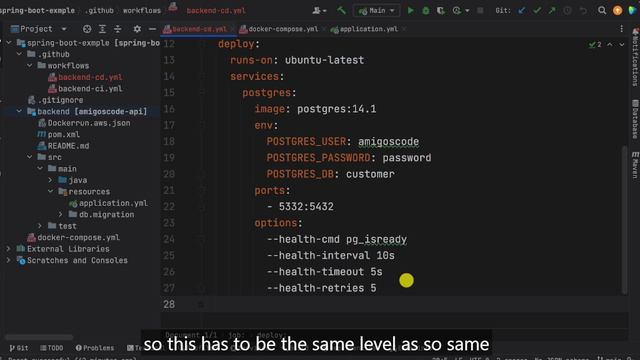Expand Scratches and Consoles node
Viewport: 640px width, 360px height.
click(8, 260)
